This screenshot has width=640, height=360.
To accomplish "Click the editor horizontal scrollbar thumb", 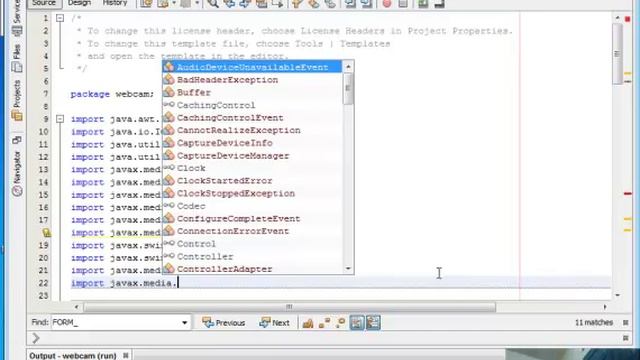I will coord(289,307).
